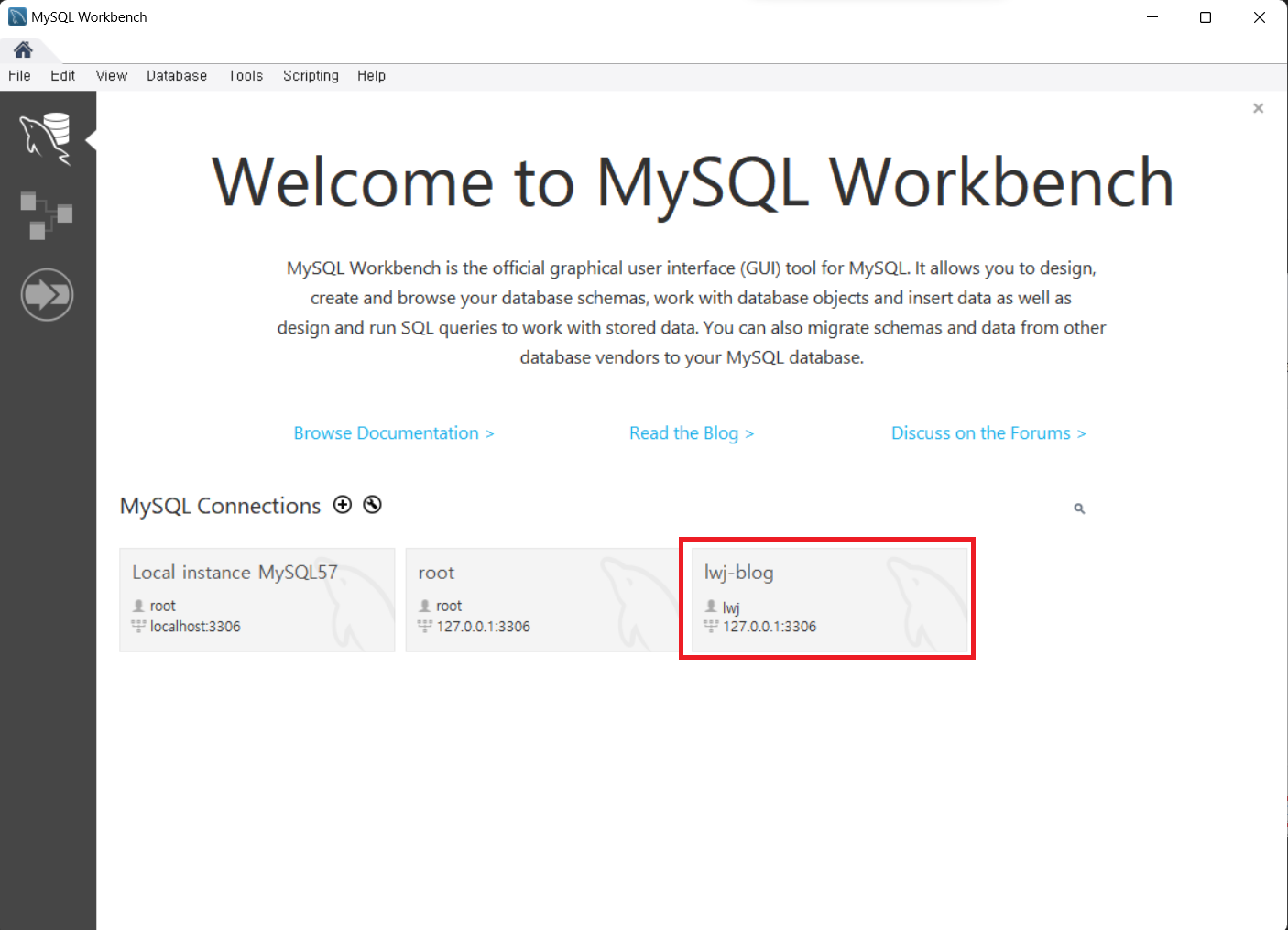The width and height of the screenshot is (1288, 930).
Task: Open the Help menu
Action: [371, 76]
